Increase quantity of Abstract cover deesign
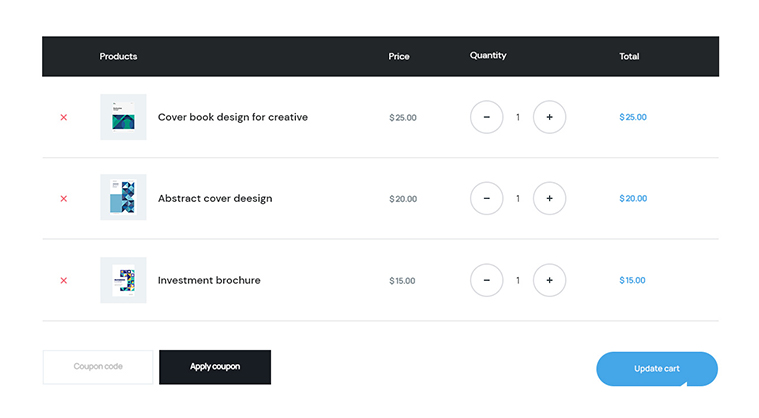Screen dimensions: 759x418 point(549,198)
